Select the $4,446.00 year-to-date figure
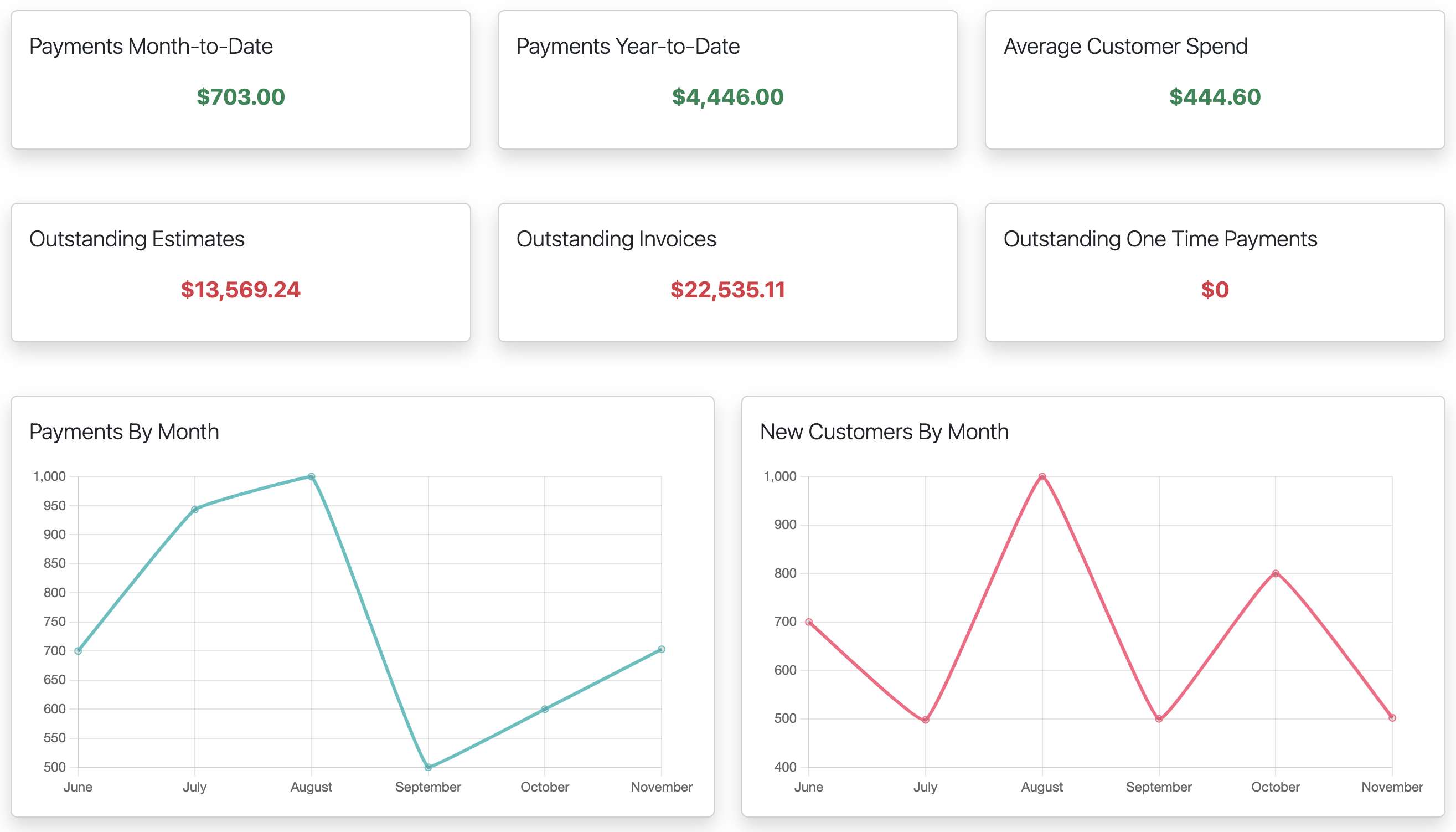Image resolution: width=1456 pixels, height=832 pixels. [x=728, y=96]
